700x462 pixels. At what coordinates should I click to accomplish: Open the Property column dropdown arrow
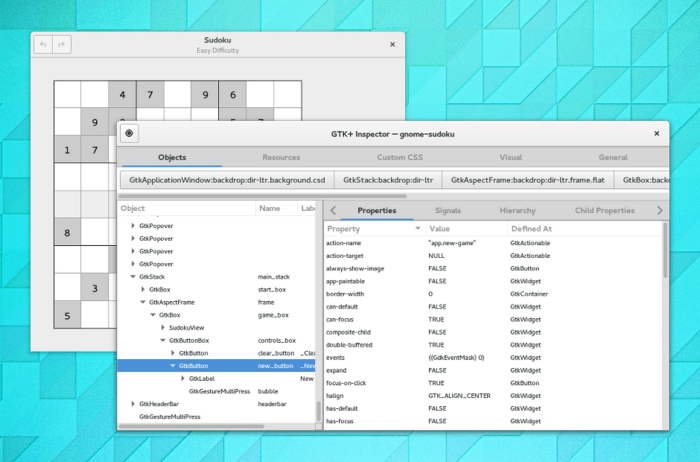[418, 229]
